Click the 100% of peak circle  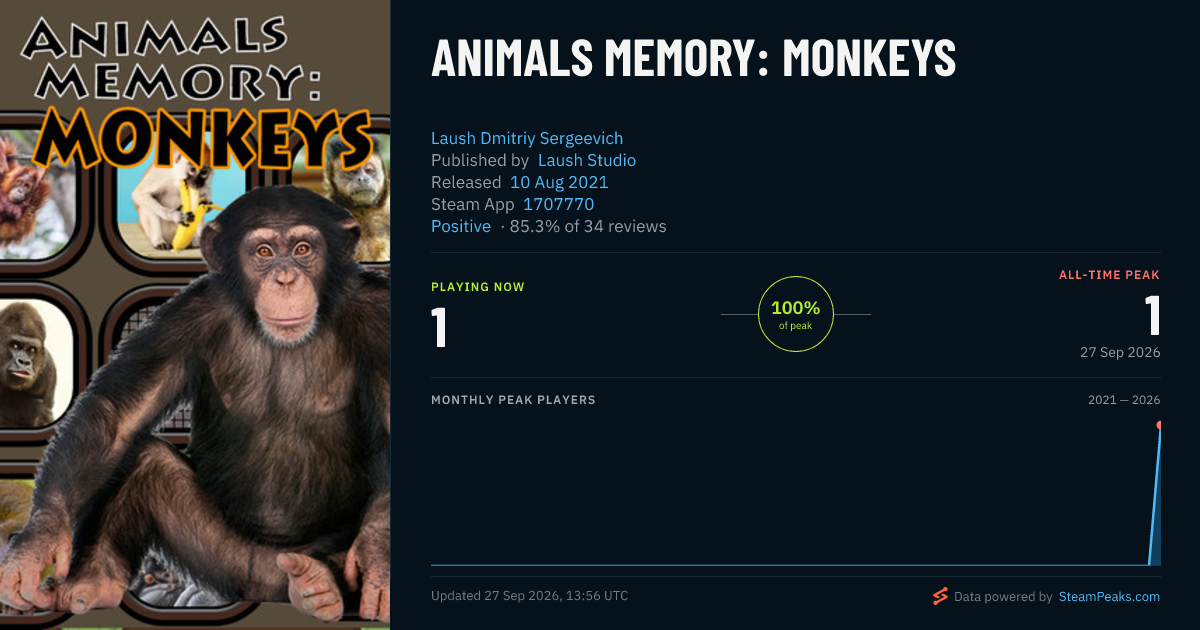pos(796,314)
